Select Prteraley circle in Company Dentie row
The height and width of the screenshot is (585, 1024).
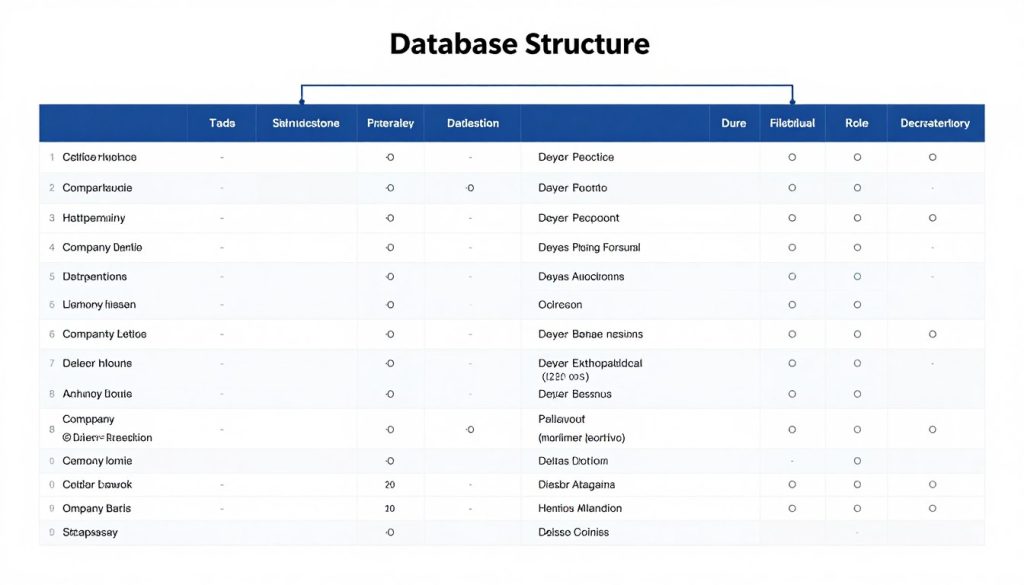(390, 247)
